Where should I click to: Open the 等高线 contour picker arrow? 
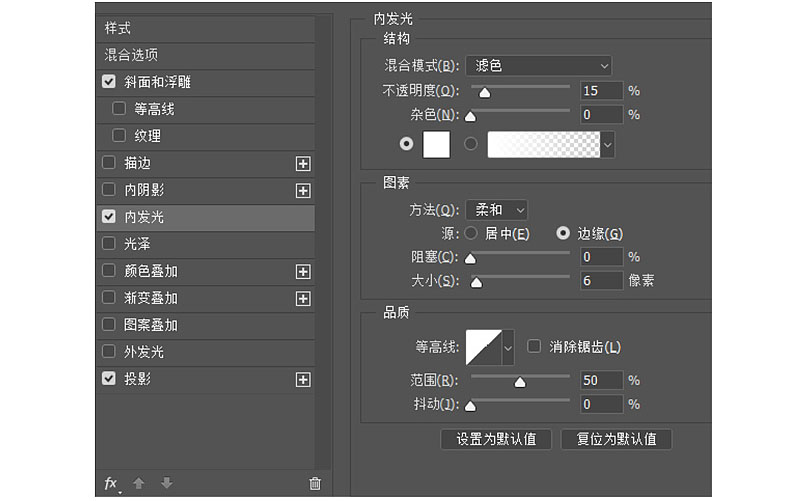click(508, 348)
